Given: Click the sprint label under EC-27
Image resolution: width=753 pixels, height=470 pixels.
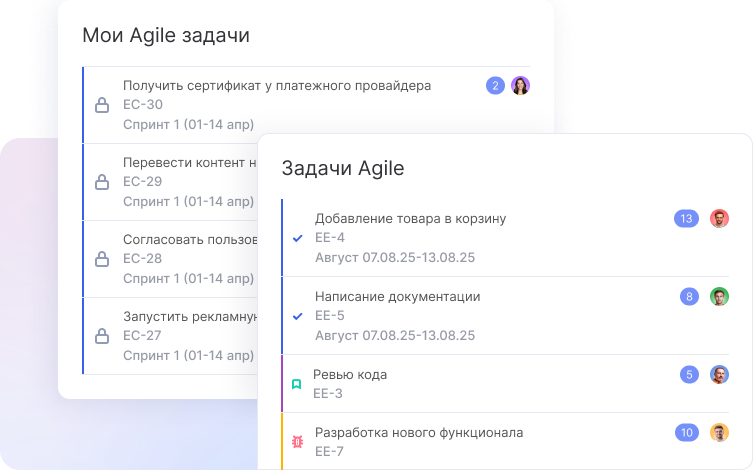Looking at the screenshot, I should coord(188,355).
